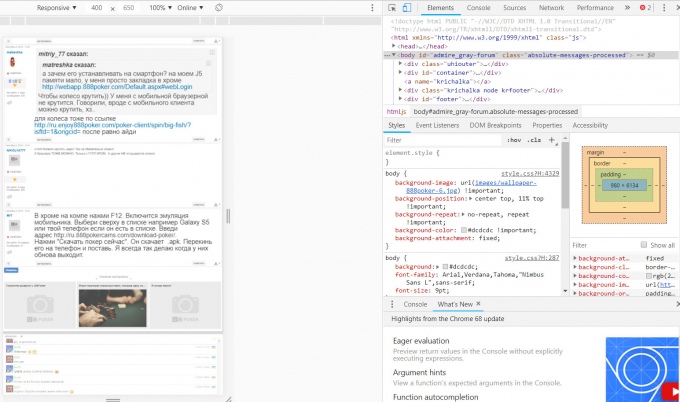Open the Responsive device dropdown
This screenshot has height=402, width=680.
56,8
